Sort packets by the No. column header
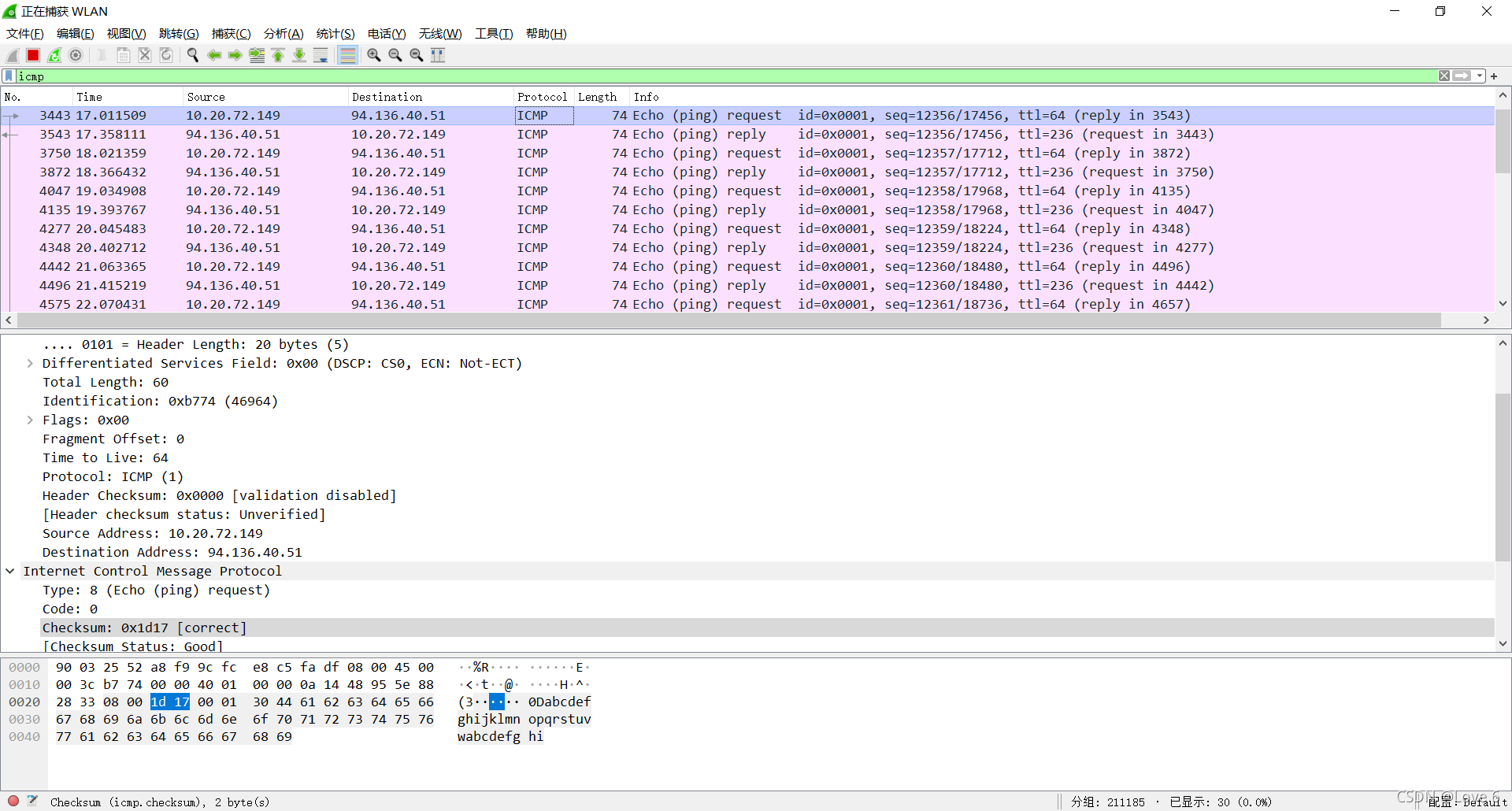 coord(36,97)
